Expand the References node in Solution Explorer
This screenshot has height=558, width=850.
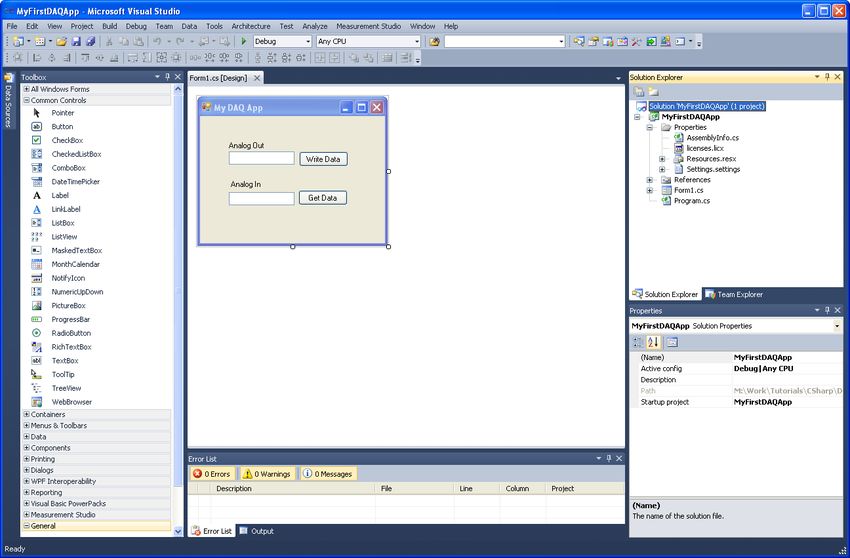click(649, 180)
